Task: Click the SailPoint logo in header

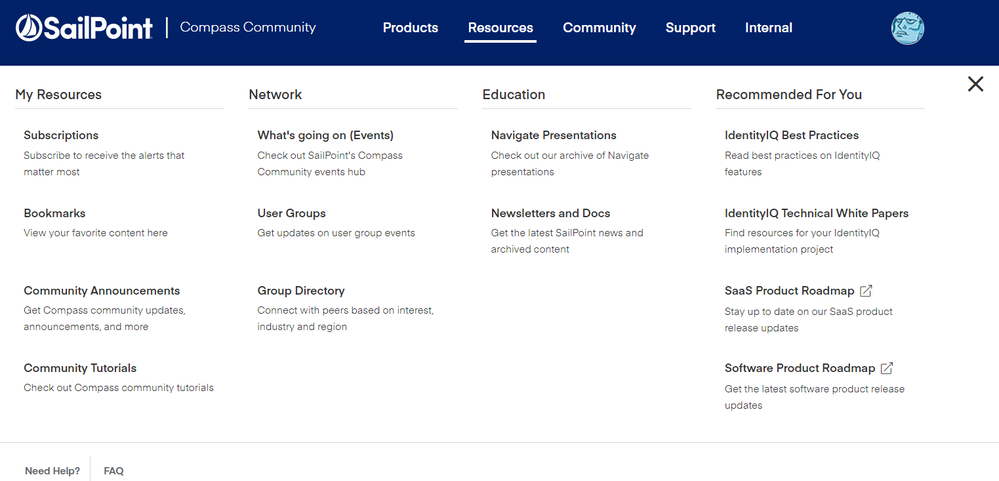Action: (84, 28)
